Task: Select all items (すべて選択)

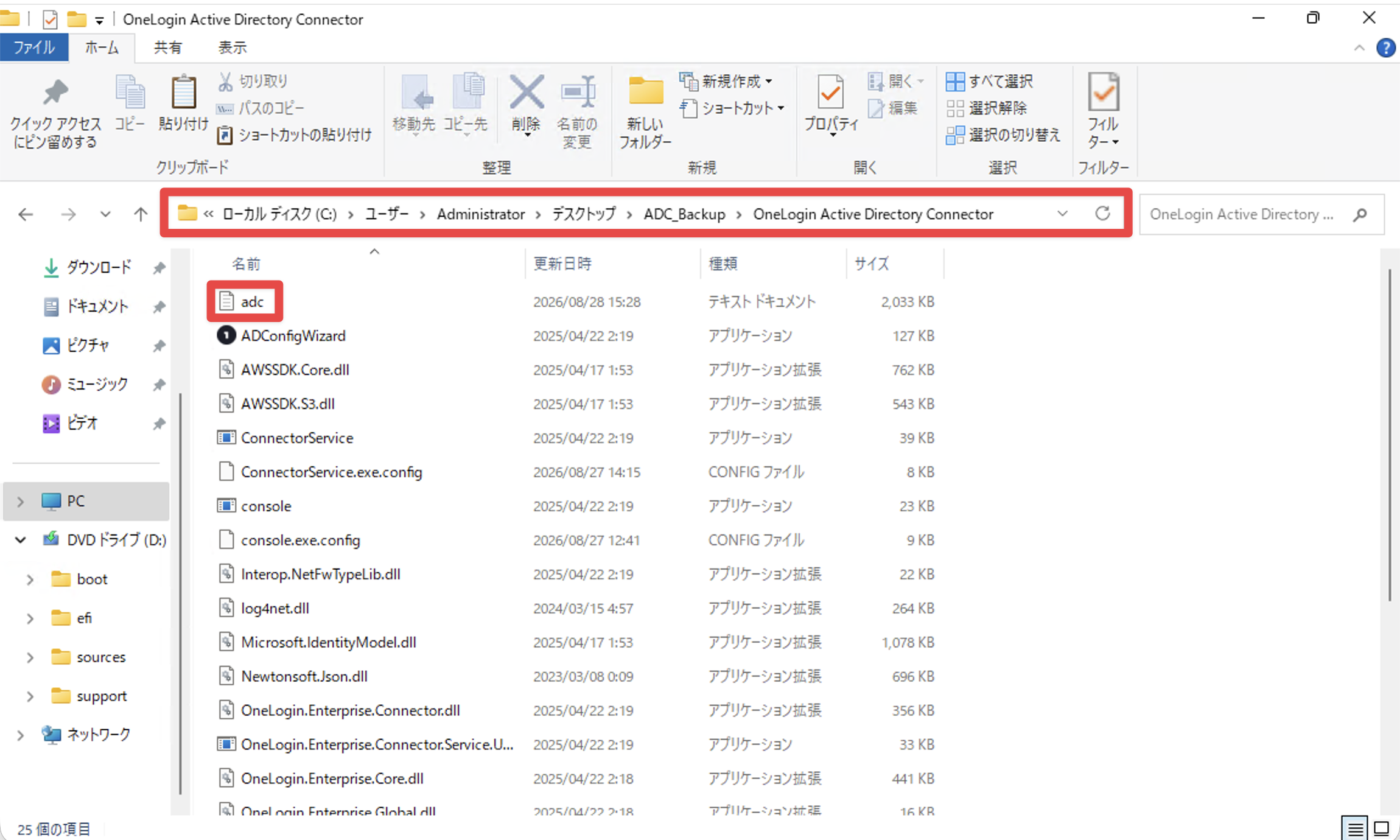Action: (990, 81)
